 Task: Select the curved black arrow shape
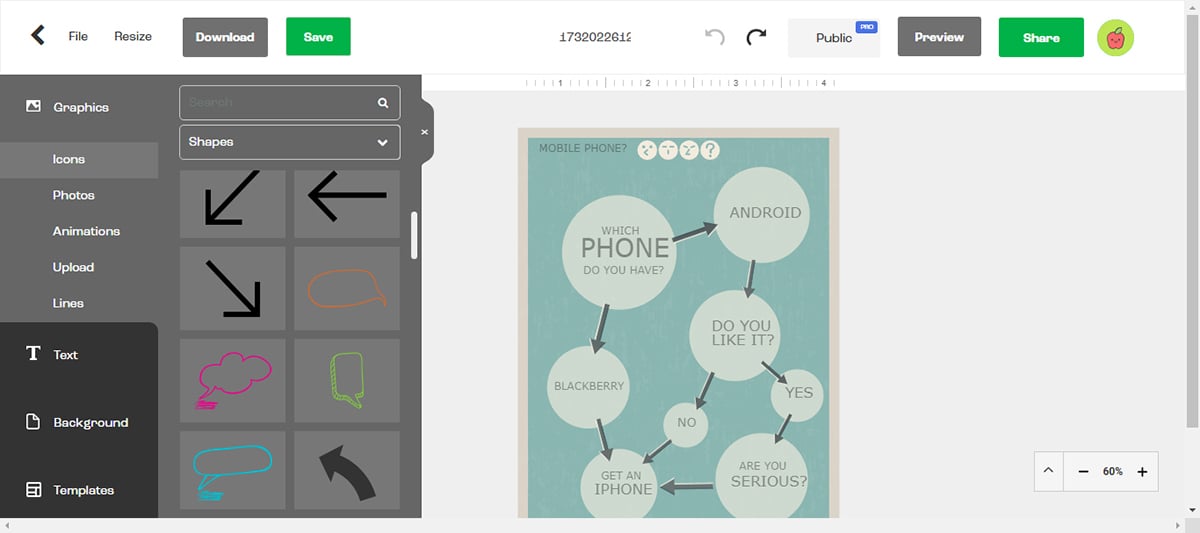point(346,472)
